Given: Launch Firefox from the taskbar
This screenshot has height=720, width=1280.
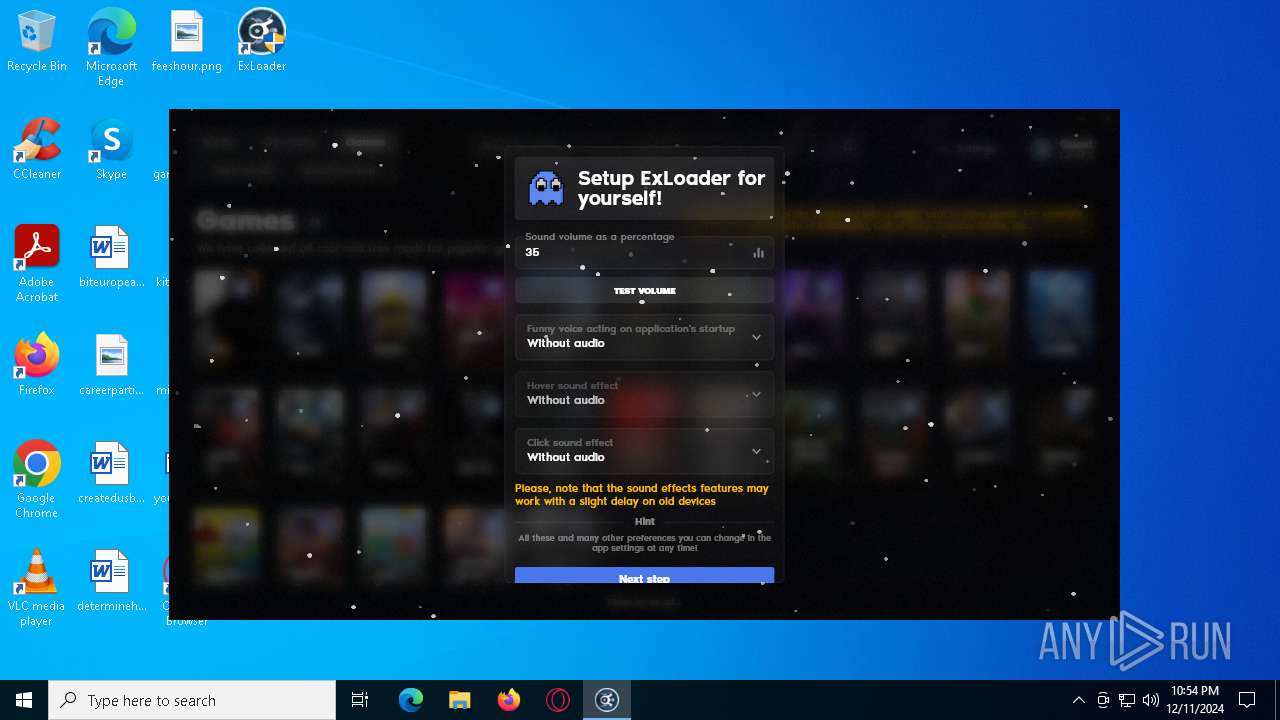Looking at the screenshot, I should coord(509,700).
